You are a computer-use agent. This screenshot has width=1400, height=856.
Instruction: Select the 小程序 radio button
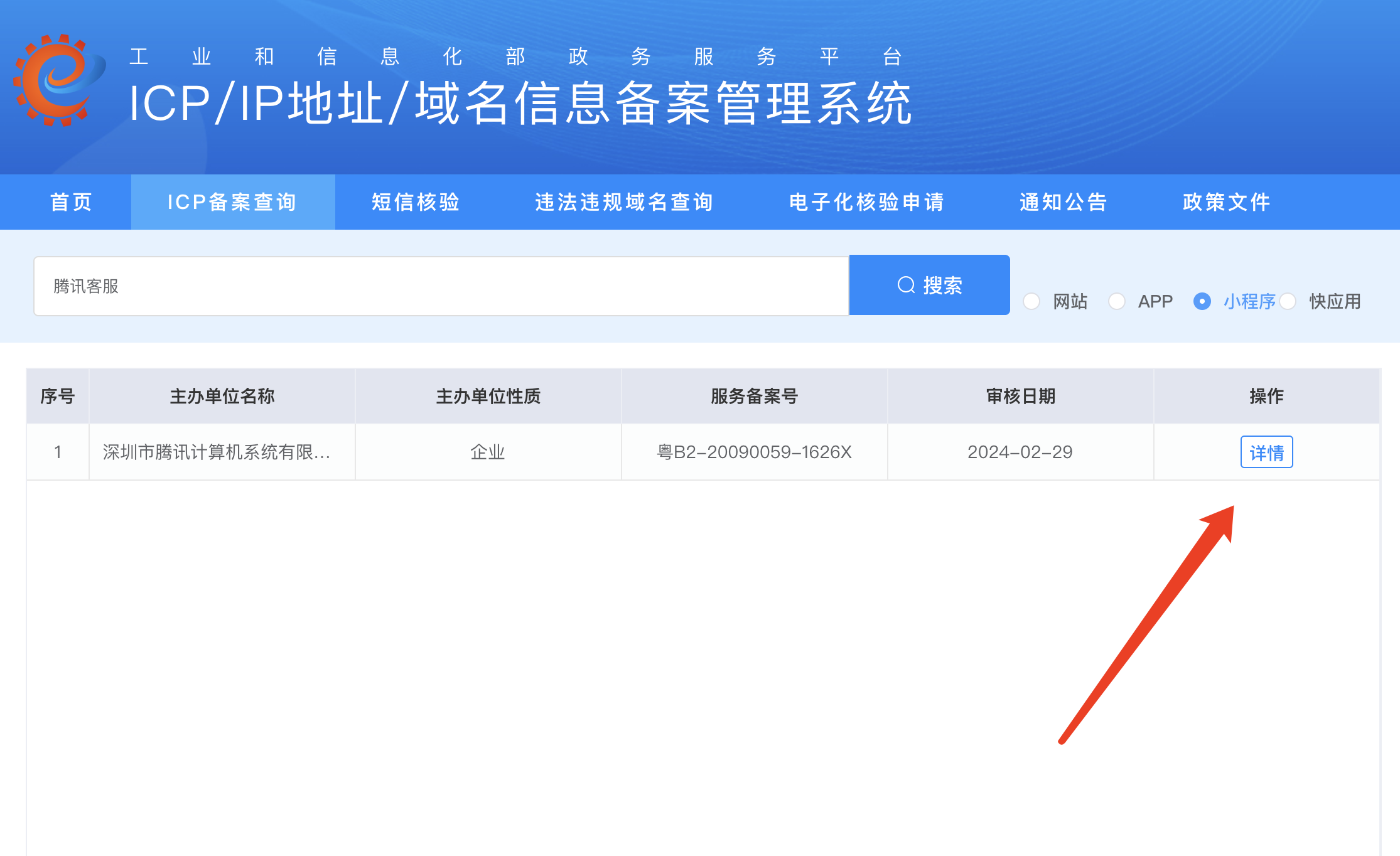coord(1202,301)
